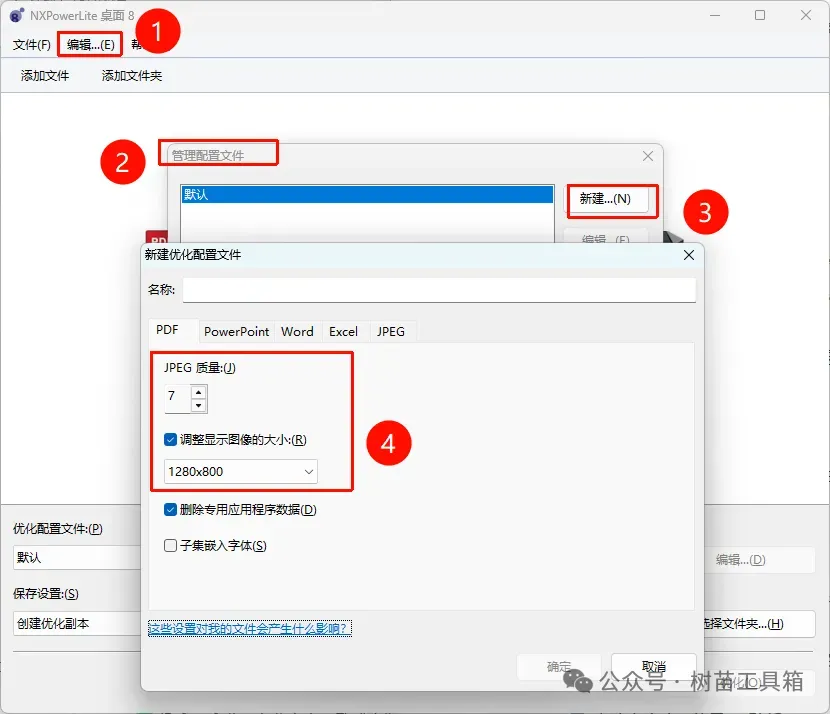
Task: Minimize the NXPowerLite window
Action: (715, 15)
